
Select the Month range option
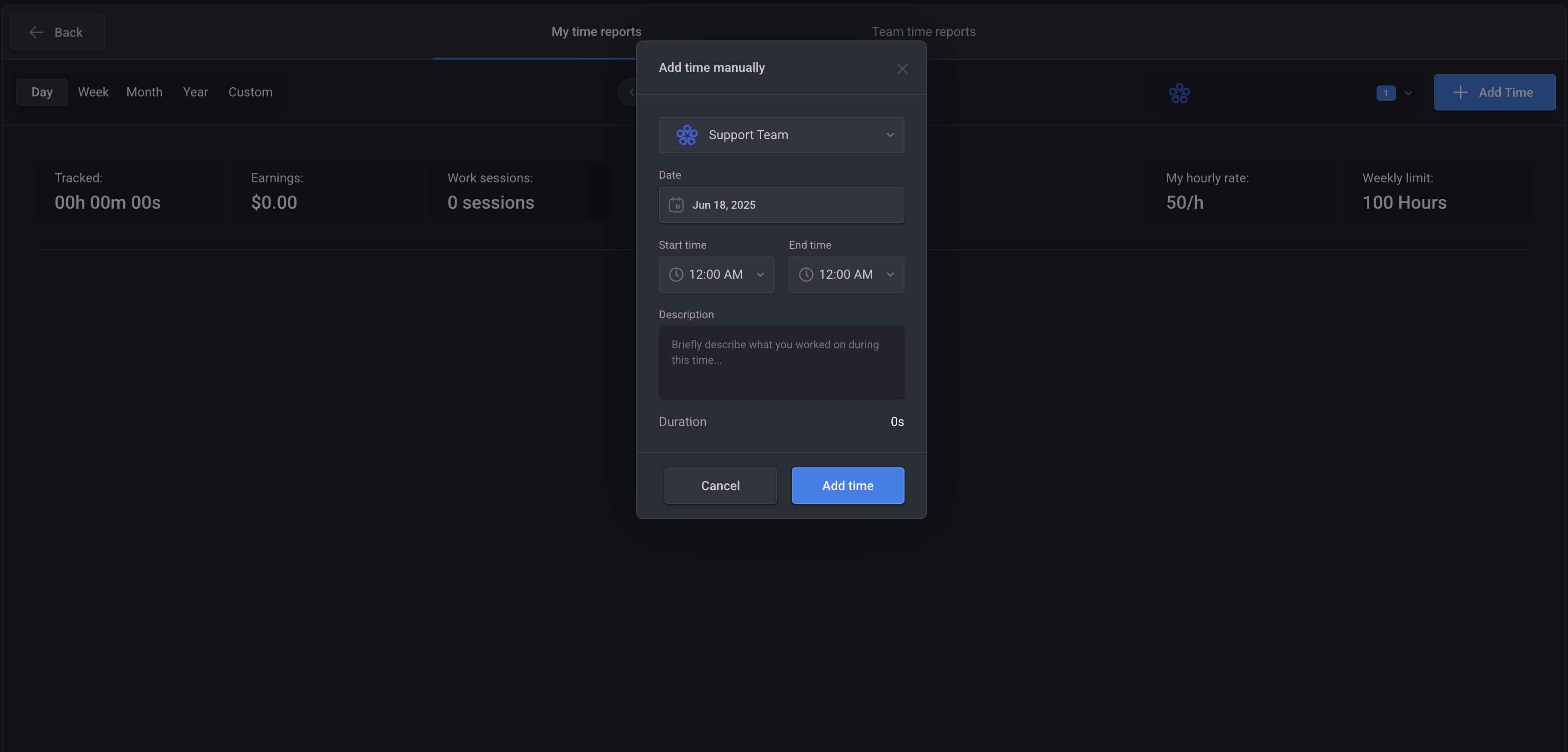pyautogui.click(x=144, y=92)
